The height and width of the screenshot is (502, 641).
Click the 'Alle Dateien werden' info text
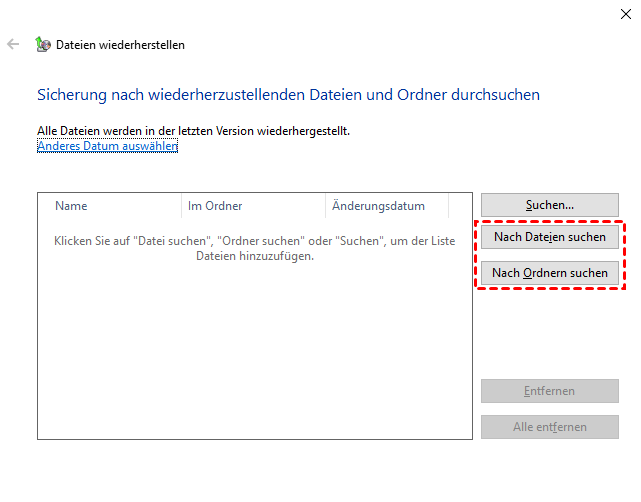click(193, 131)
